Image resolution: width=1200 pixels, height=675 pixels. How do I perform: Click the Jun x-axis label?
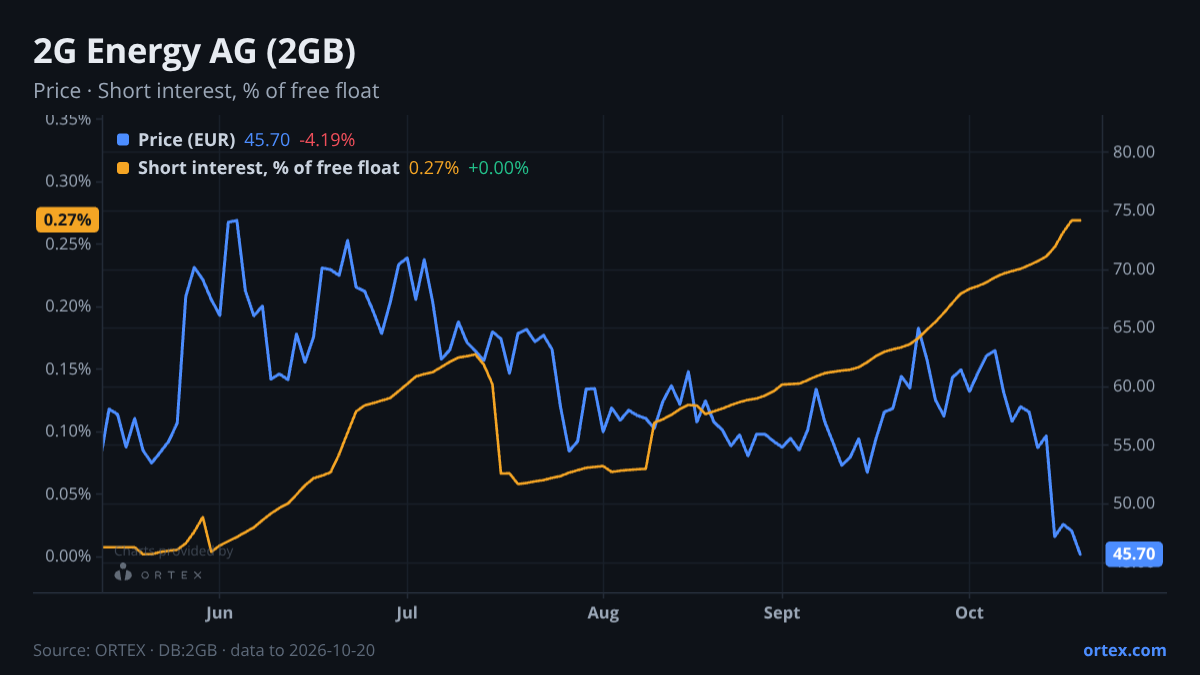tap(219, 612)
